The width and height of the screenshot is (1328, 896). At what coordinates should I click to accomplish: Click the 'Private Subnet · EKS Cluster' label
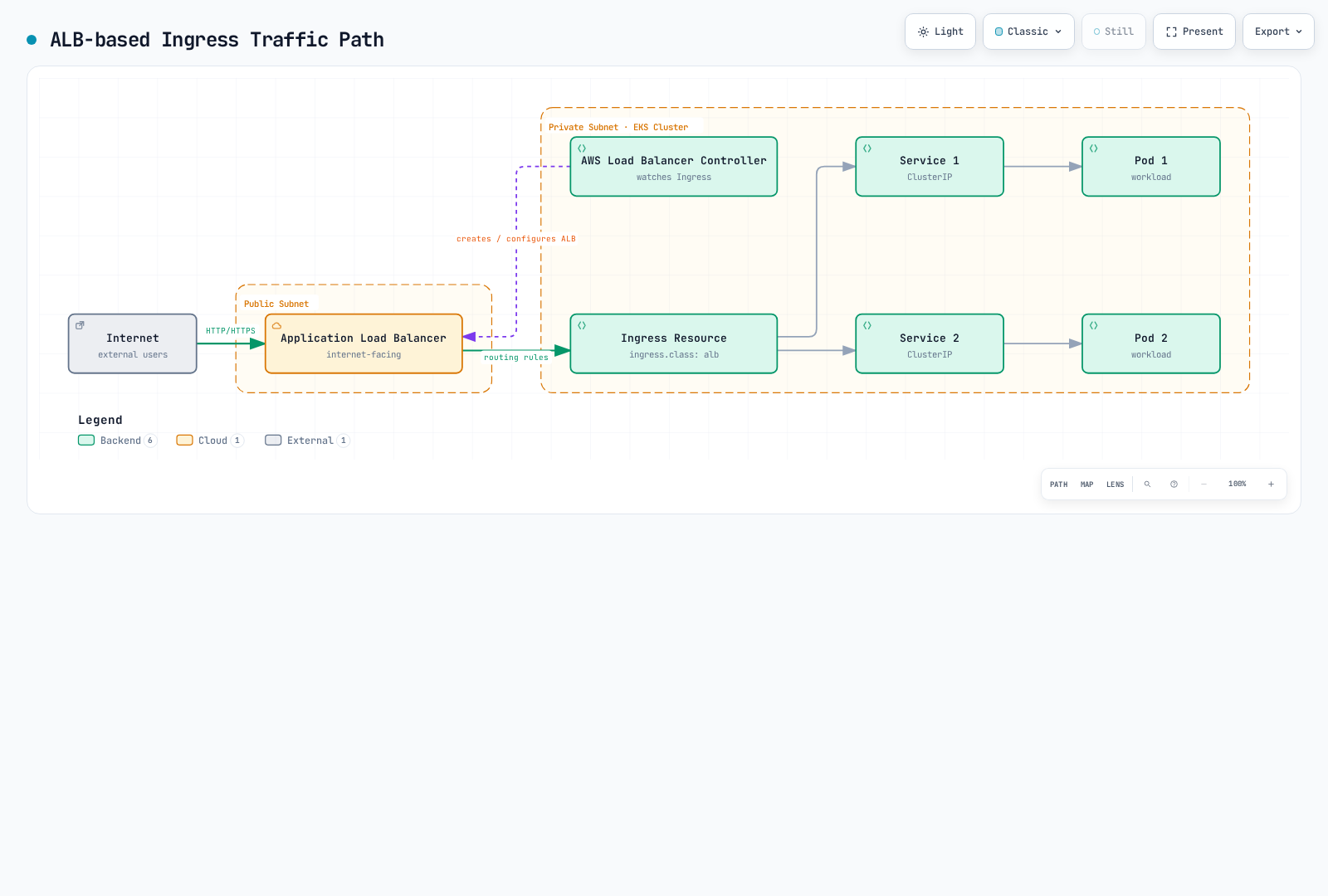tap(618, 128)
